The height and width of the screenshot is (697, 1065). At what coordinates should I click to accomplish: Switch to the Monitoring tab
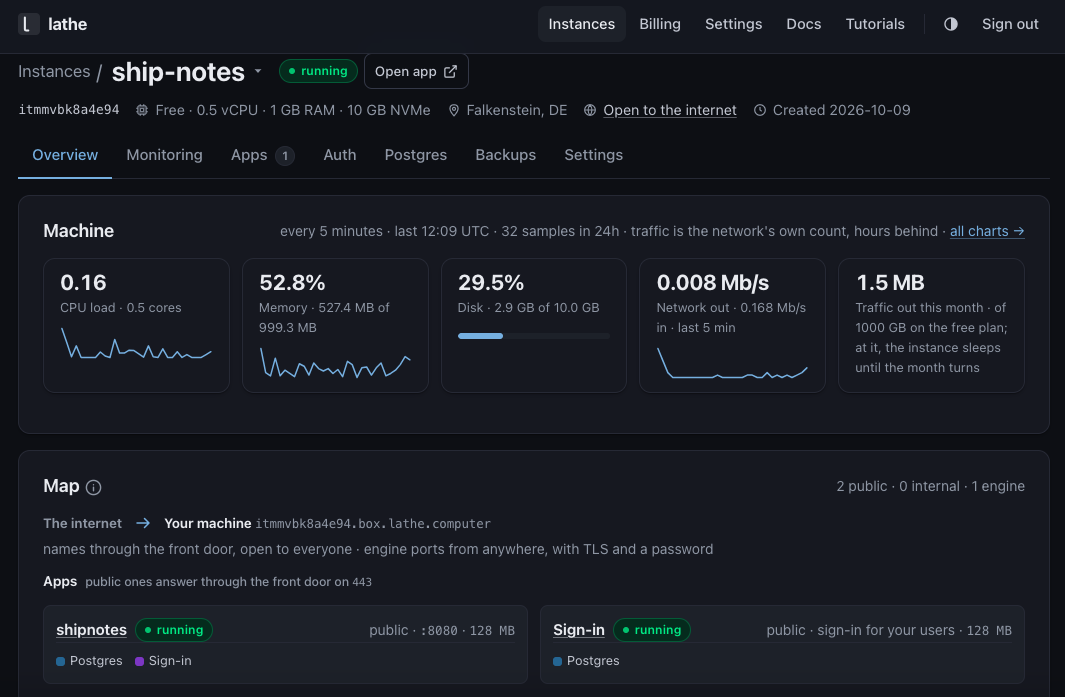click(164, 155)
